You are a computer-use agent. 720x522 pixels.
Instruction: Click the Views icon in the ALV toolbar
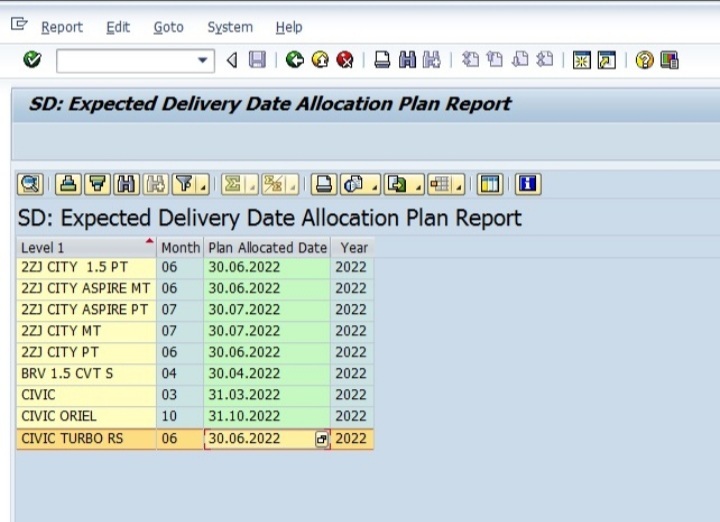pyautogui.click(x=354, y=184)
